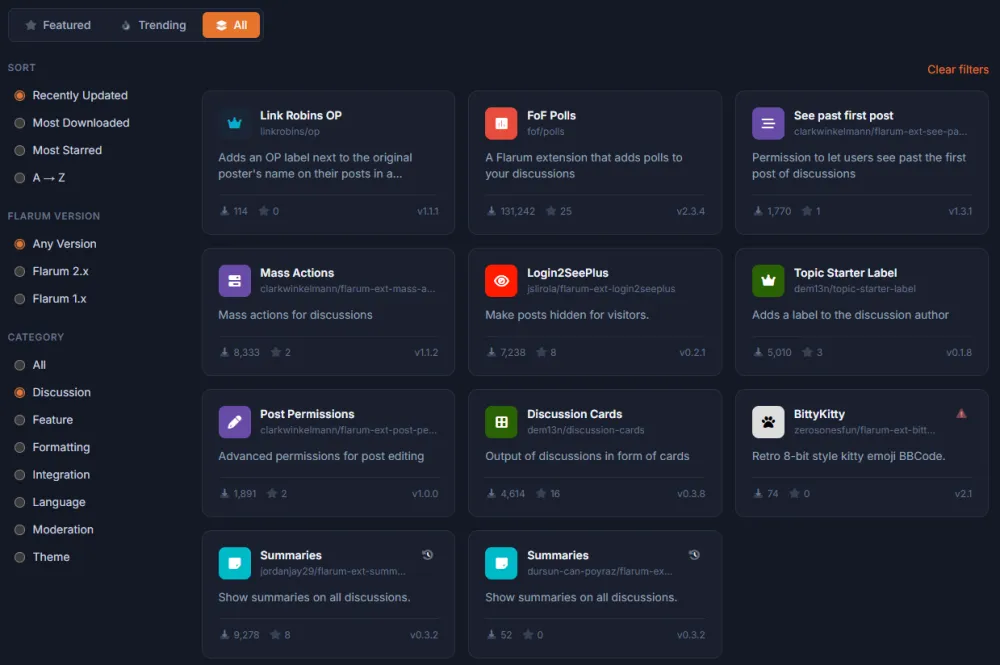Click the Clear filters link
Image resolution: width=1000 pixels, height=665 pixels.
tap(957, 69)
